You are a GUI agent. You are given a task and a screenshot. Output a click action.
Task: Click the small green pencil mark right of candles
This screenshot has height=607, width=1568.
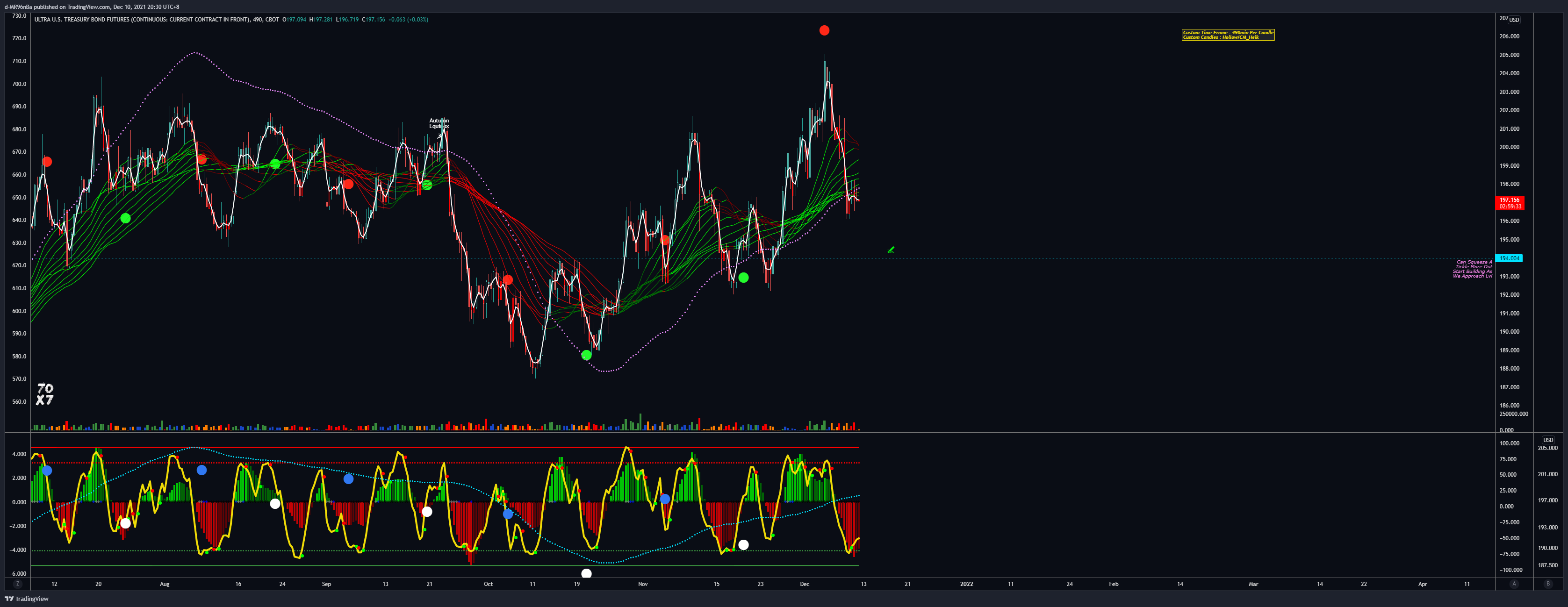pyautogui.click(x=891, y=250)
